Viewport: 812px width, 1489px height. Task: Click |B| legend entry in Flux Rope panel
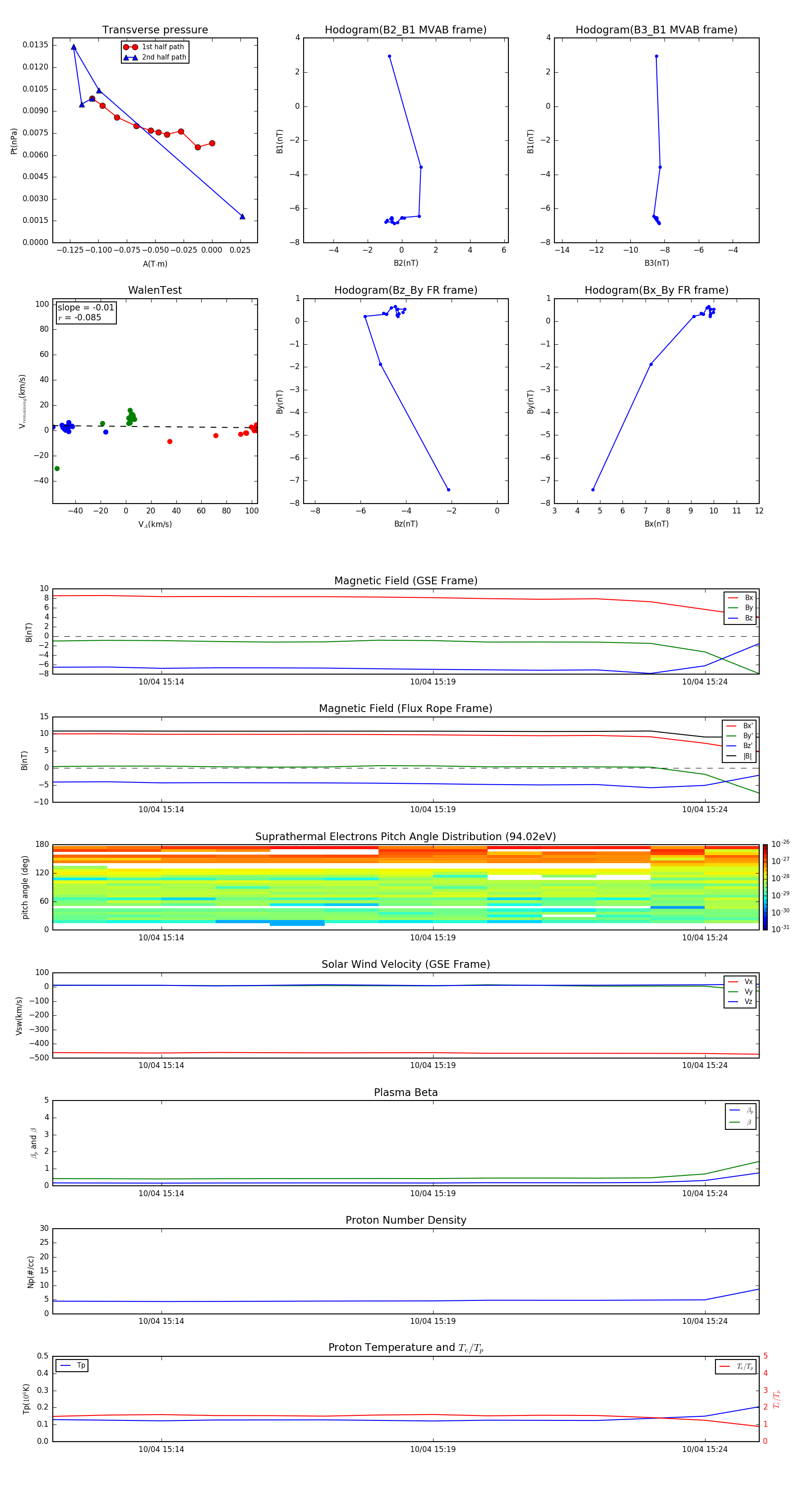coord(739,756)
